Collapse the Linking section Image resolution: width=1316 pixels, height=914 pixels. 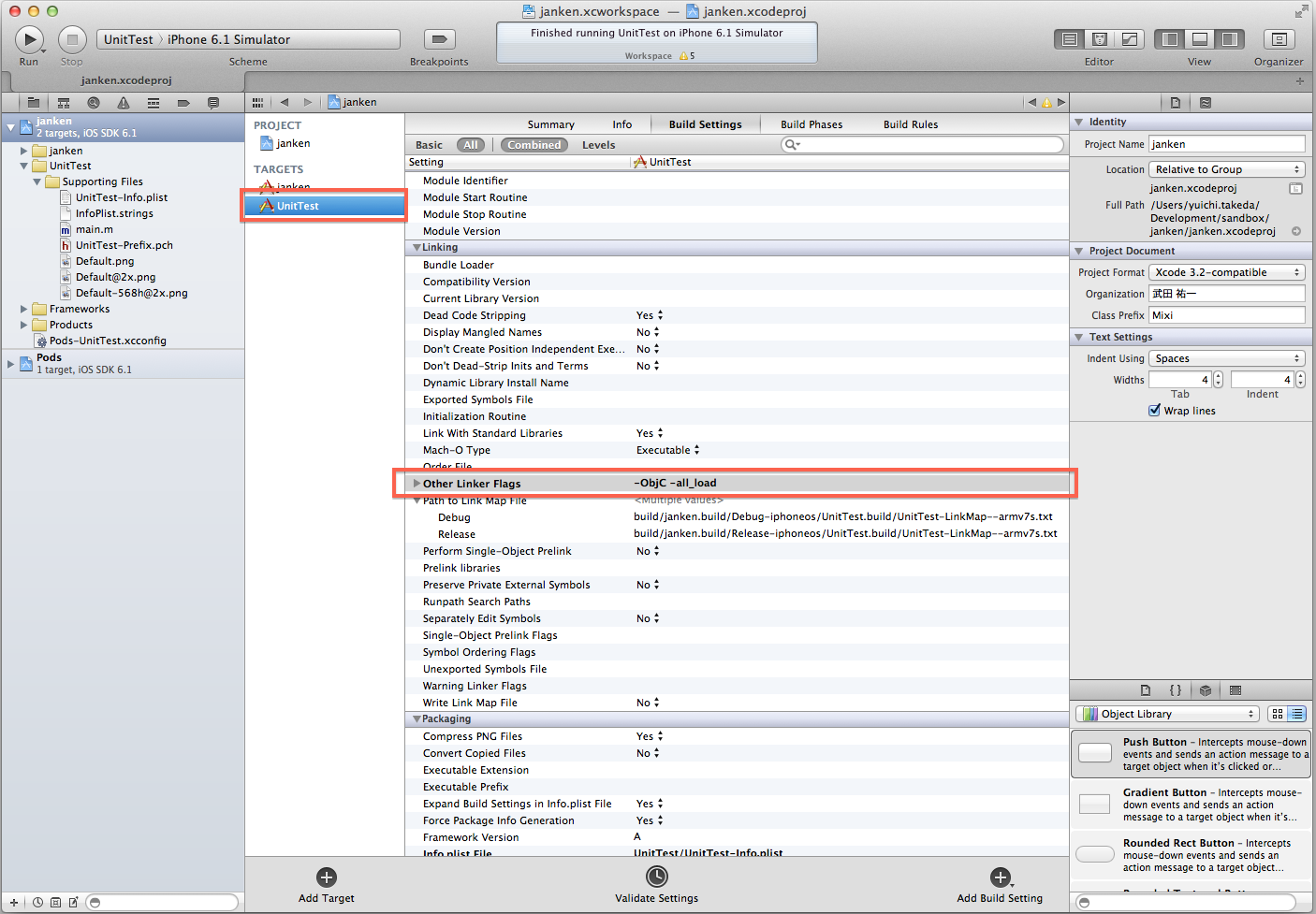point(417,248)
